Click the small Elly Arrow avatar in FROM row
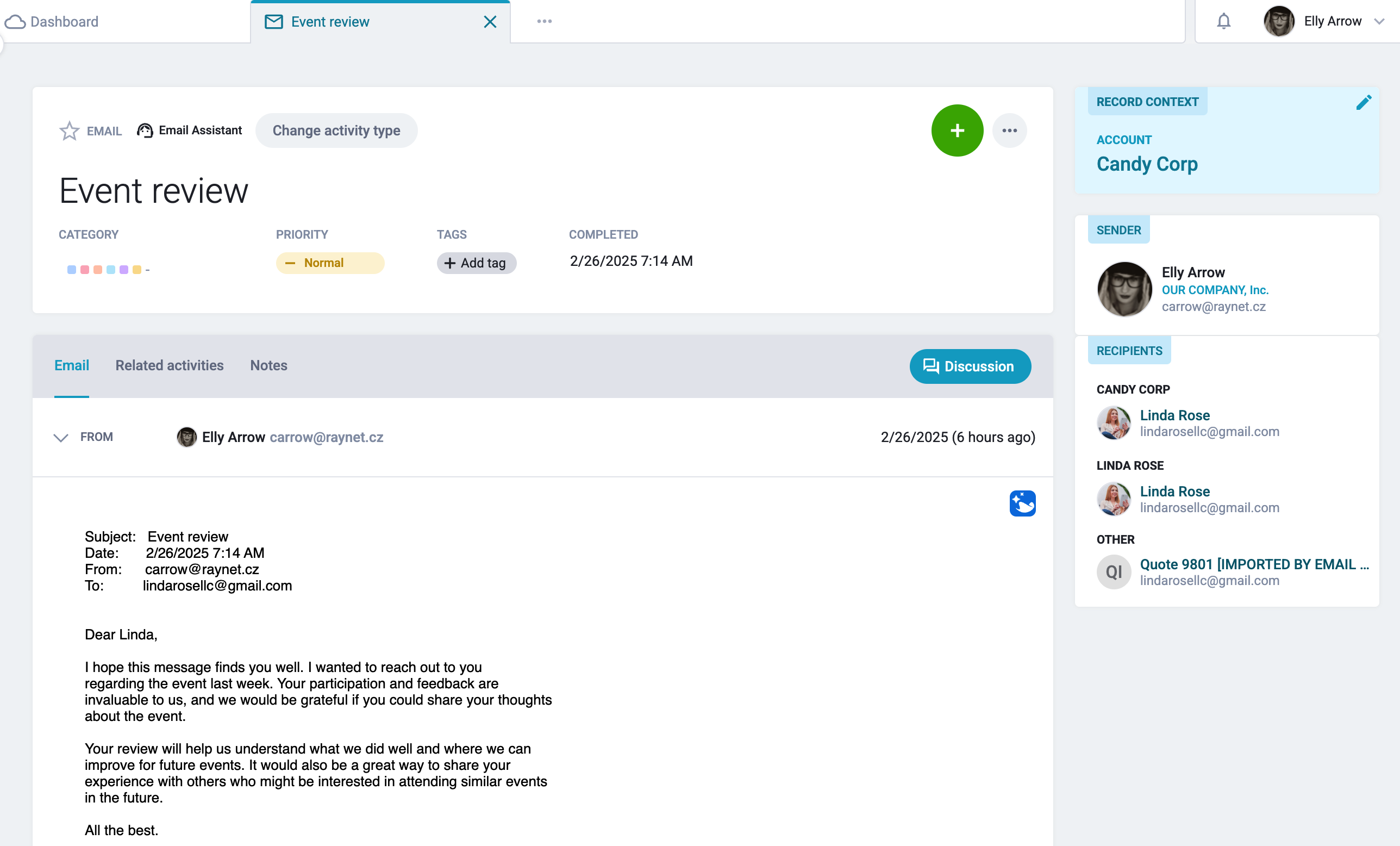 point(186,437)
